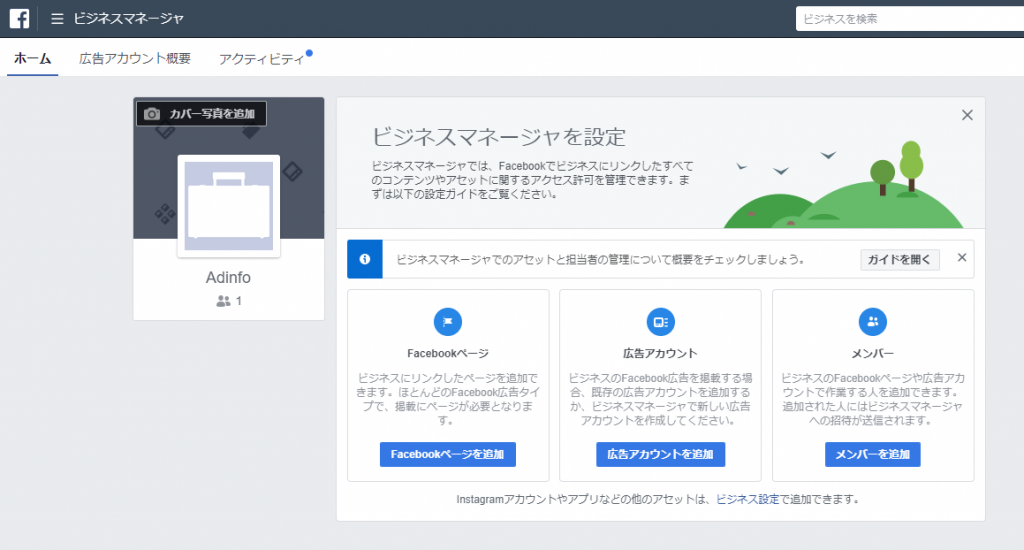Screen dimensions: 1024x550
Task: Click メンバーを追加 button
Action: 872,454
